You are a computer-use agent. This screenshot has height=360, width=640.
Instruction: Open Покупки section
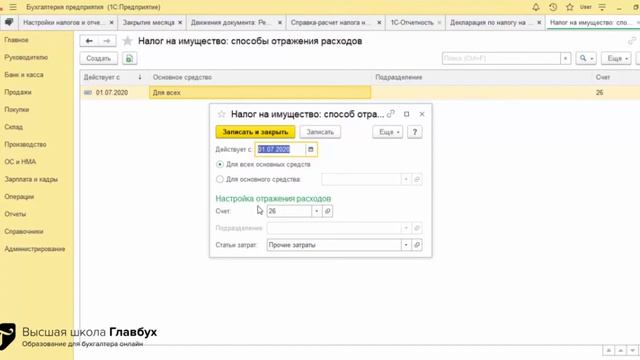tap(17, 110)
